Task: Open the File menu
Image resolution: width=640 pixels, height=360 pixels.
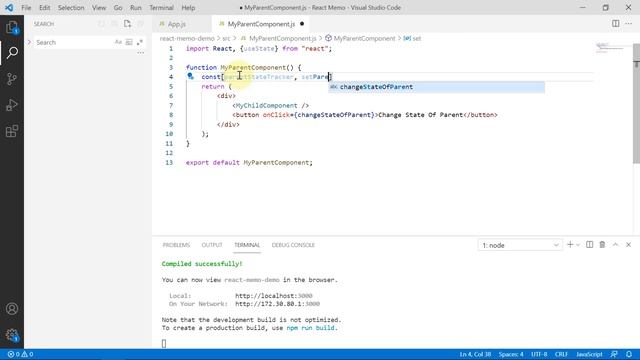Action: [x=26, y=8]
